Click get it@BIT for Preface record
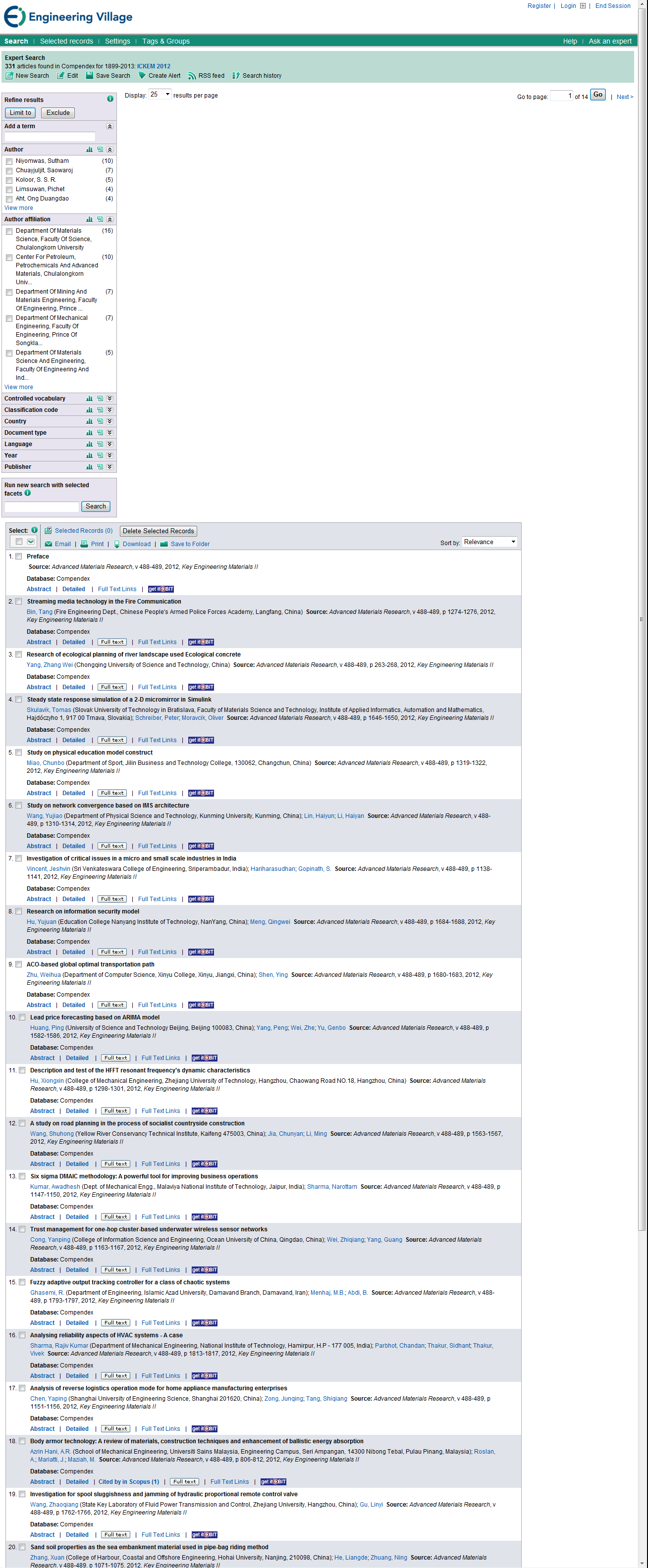 162,589
